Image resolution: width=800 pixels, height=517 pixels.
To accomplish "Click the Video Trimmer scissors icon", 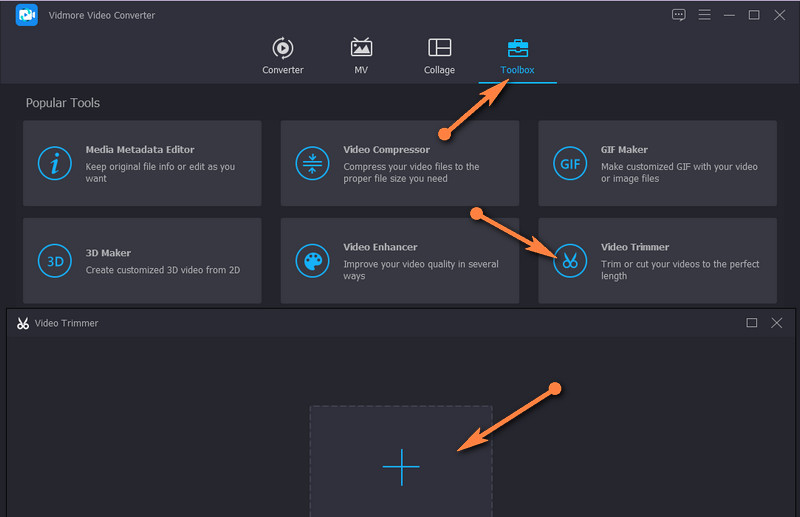I will [x=570, y=261].
